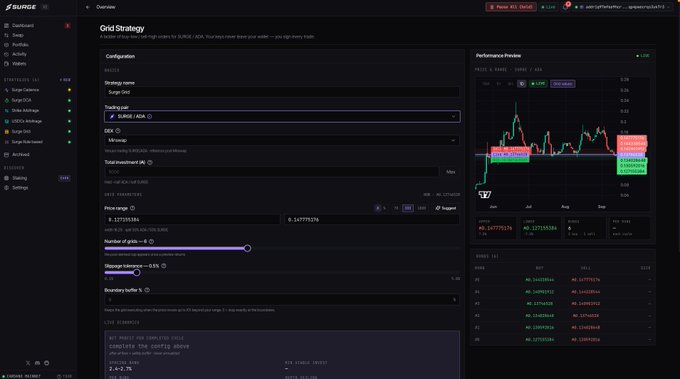Click the info icon next to DEX

(118, 131)
